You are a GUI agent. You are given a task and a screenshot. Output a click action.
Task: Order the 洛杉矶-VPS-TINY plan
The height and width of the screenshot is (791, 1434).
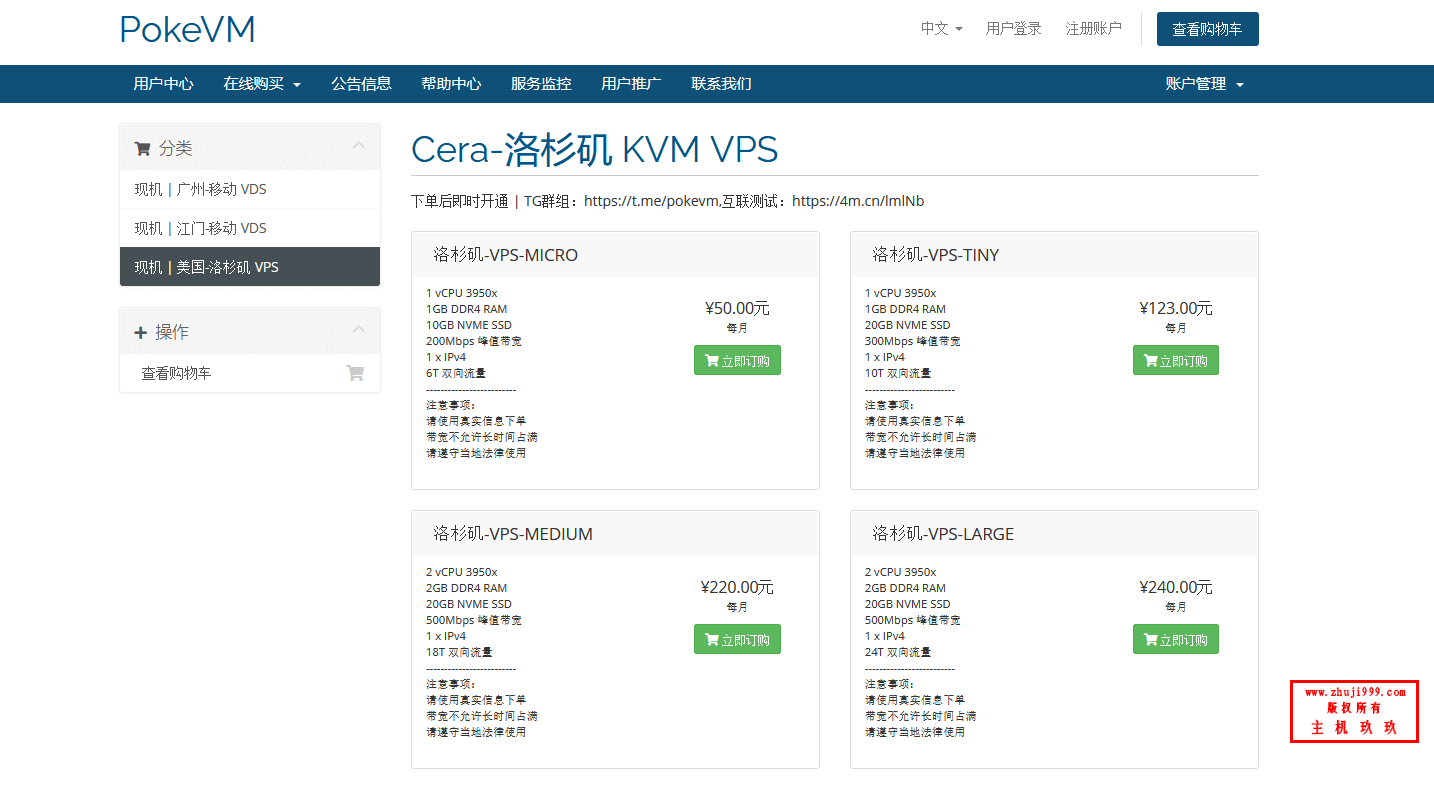1175,361
